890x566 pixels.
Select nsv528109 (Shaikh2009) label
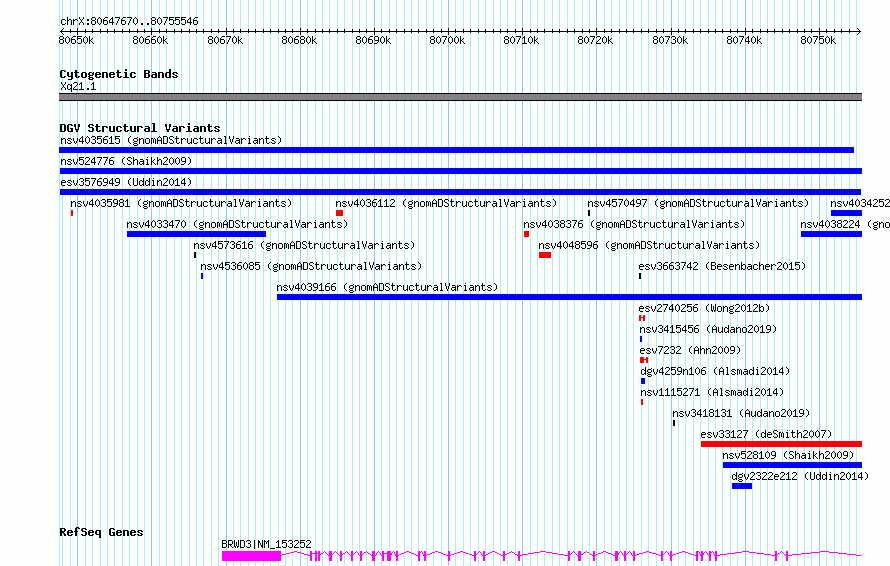(x=788, y=455)
